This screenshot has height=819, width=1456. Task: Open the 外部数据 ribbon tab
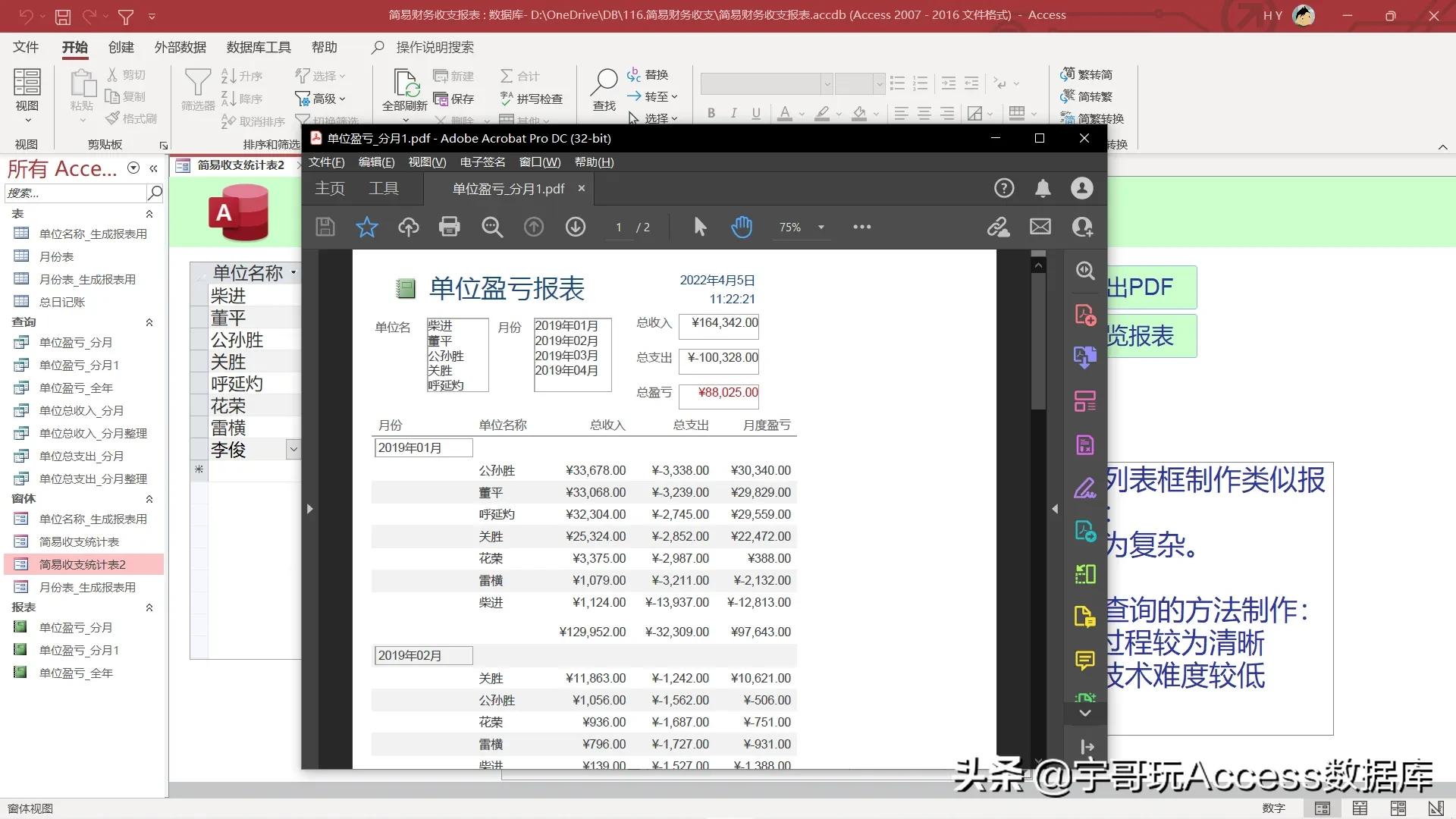pos(180,47)
